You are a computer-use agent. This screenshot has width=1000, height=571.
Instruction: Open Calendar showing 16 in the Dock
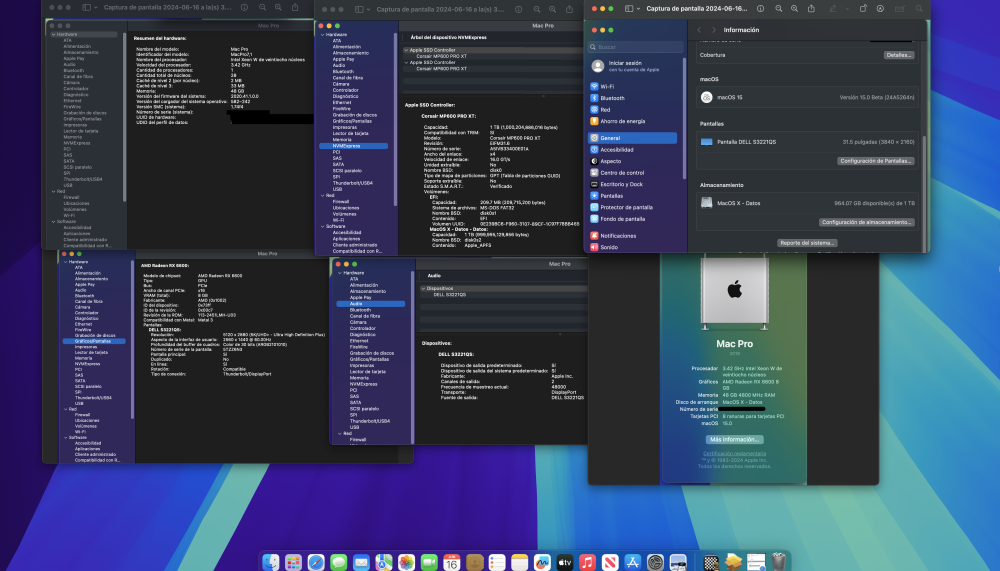pos(452,562)
